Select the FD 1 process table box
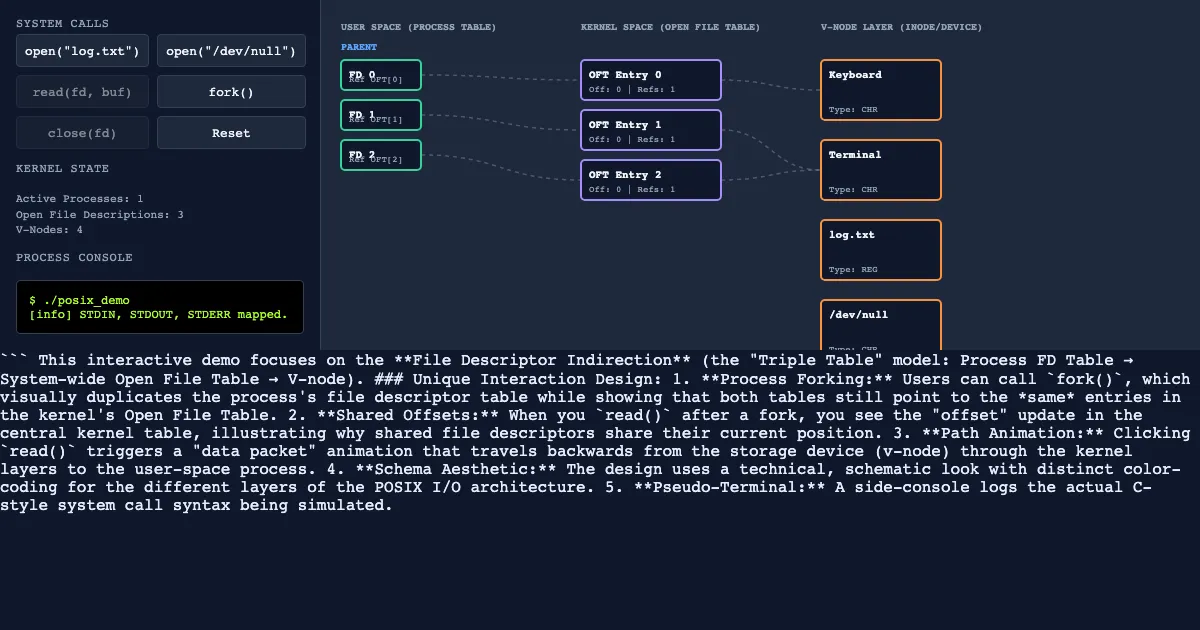Viewport: 1200px width, 630px height. point(381,115)
